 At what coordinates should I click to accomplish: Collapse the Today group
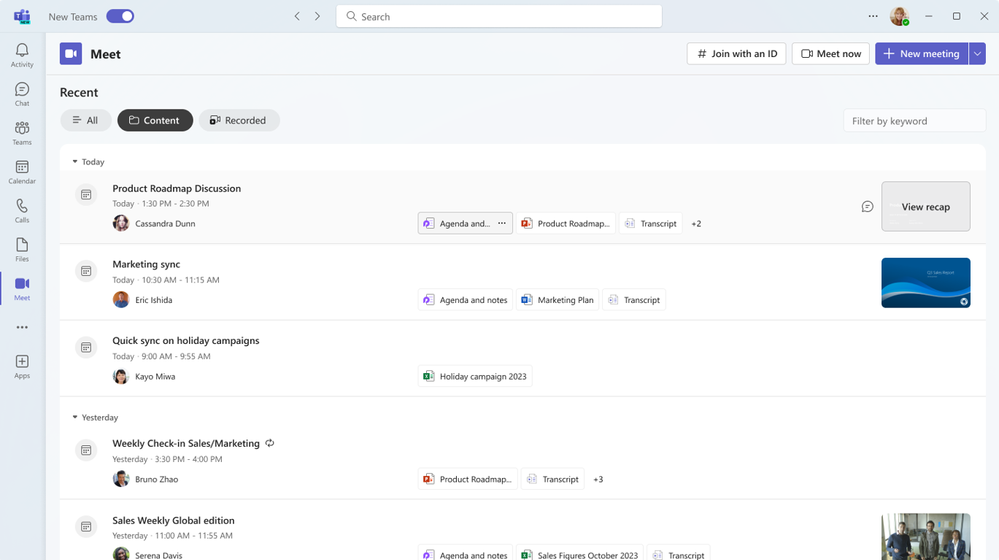click(x=75, y=162)
